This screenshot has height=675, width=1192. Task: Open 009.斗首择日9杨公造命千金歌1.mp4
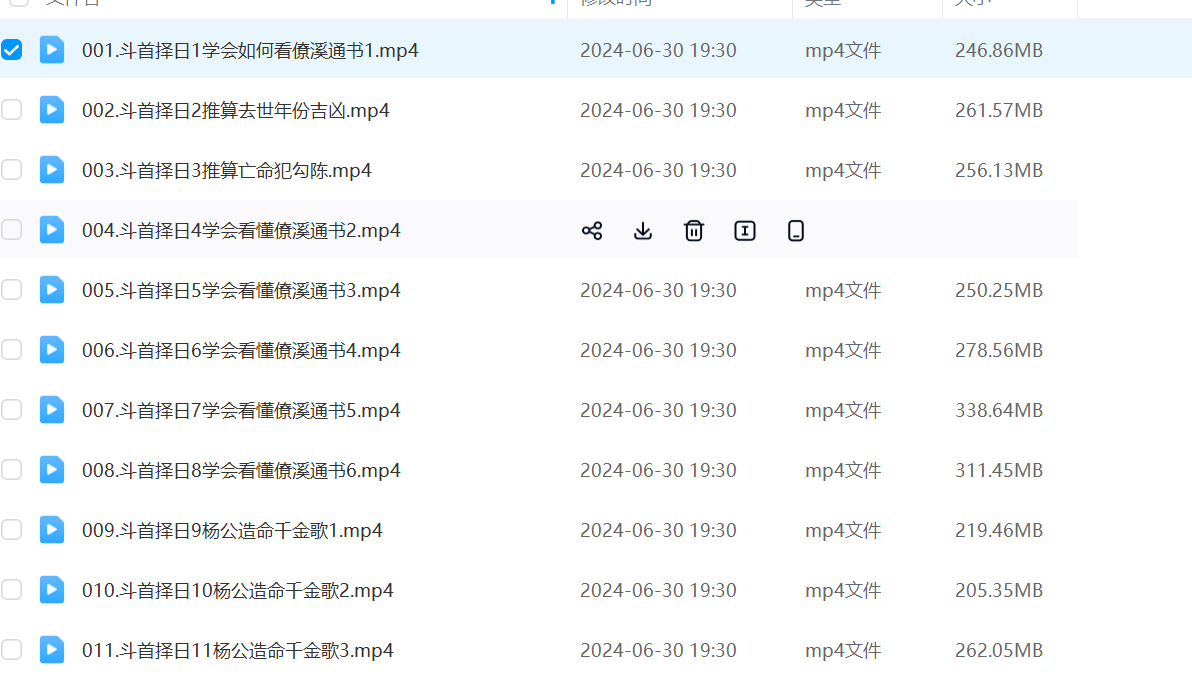[232, 530]
